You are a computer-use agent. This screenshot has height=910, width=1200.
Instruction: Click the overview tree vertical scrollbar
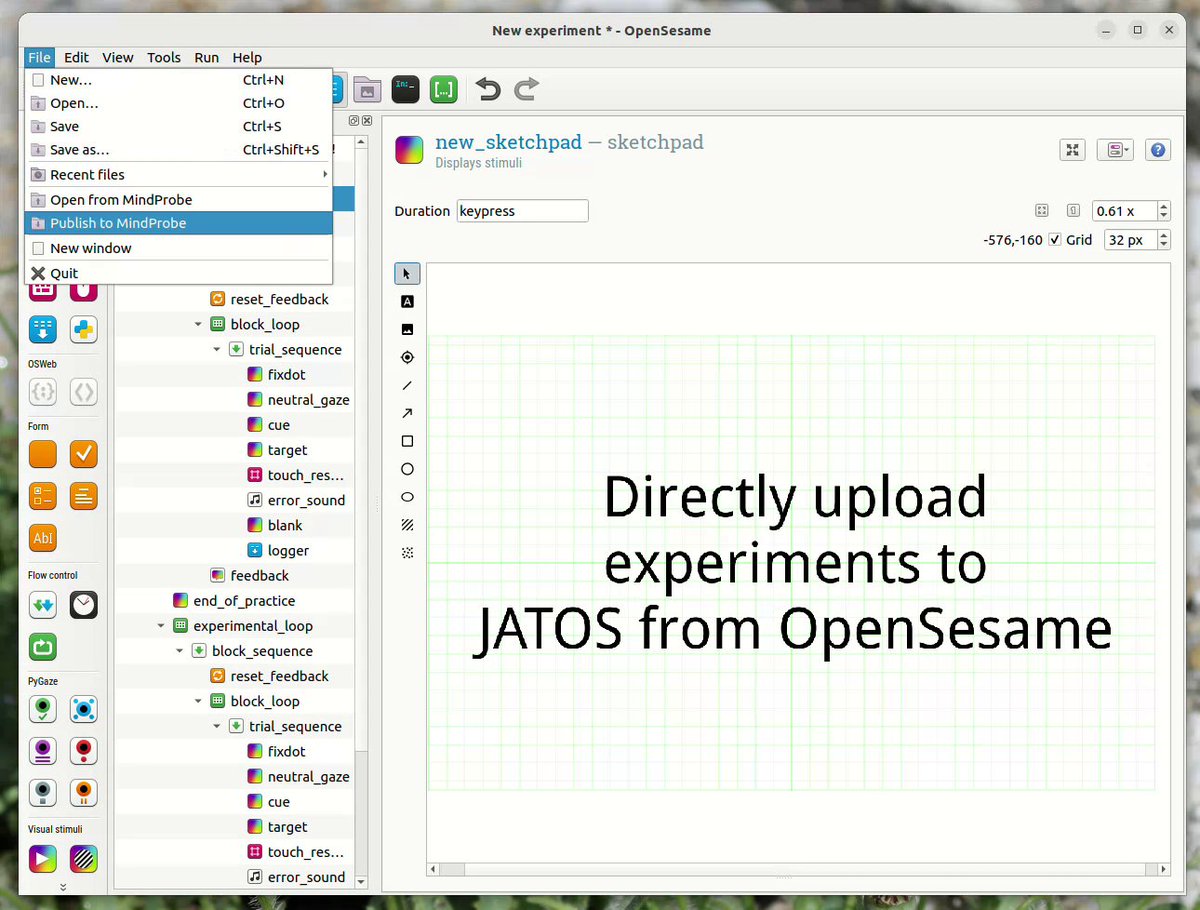point(363,510)
